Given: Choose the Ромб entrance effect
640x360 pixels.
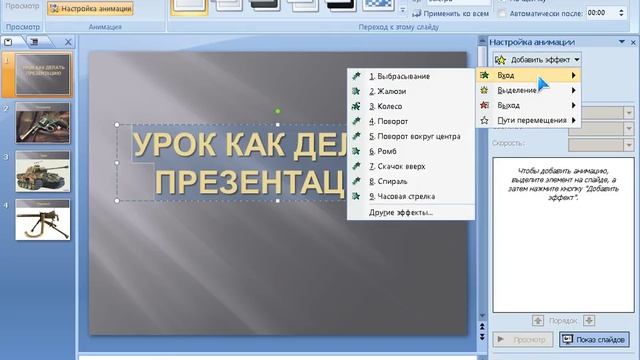Looking at the screenshot, I should click(x=411, y=151).
